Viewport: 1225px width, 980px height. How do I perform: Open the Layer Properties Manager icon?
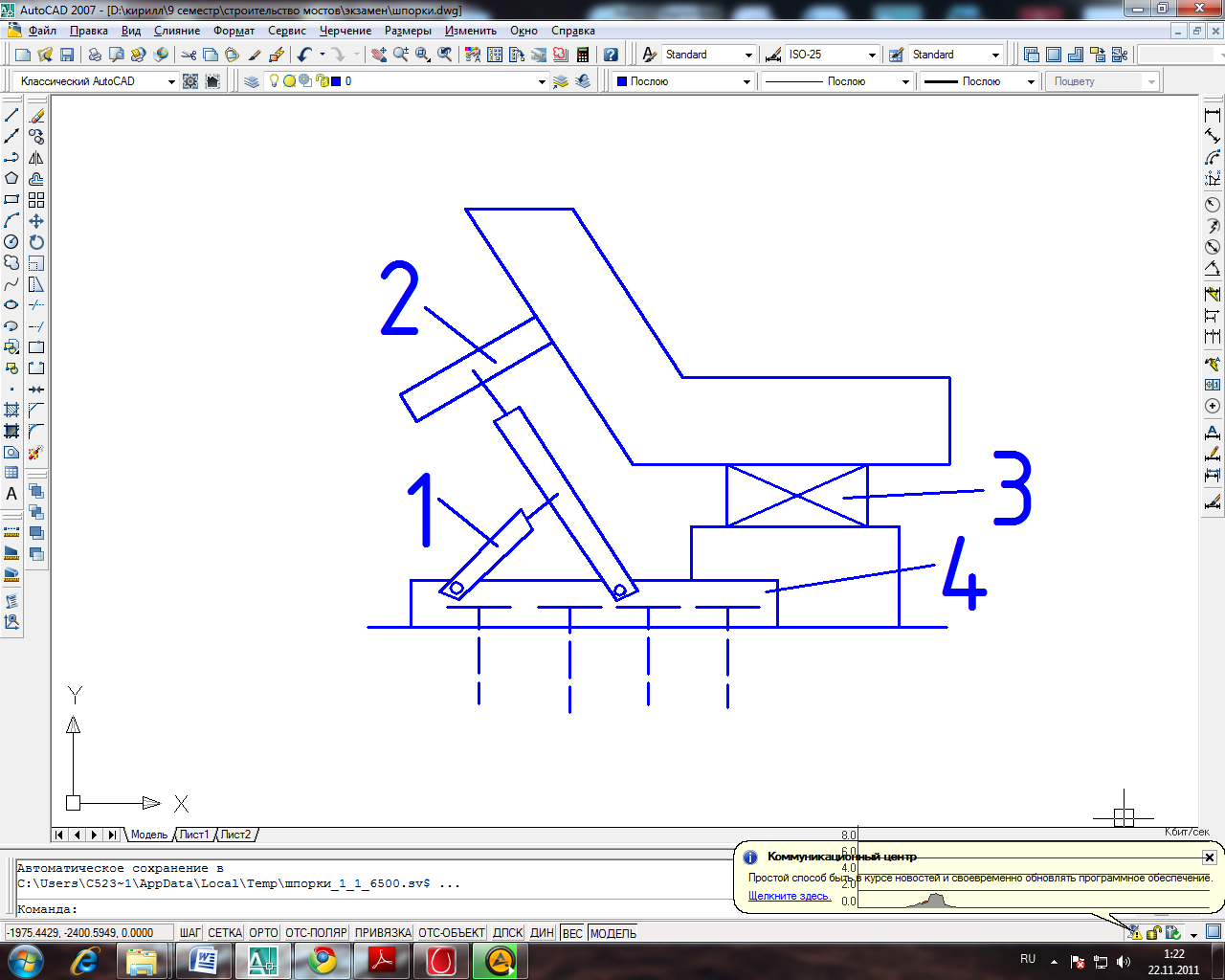pyautogui.click(x=252, y=81)
